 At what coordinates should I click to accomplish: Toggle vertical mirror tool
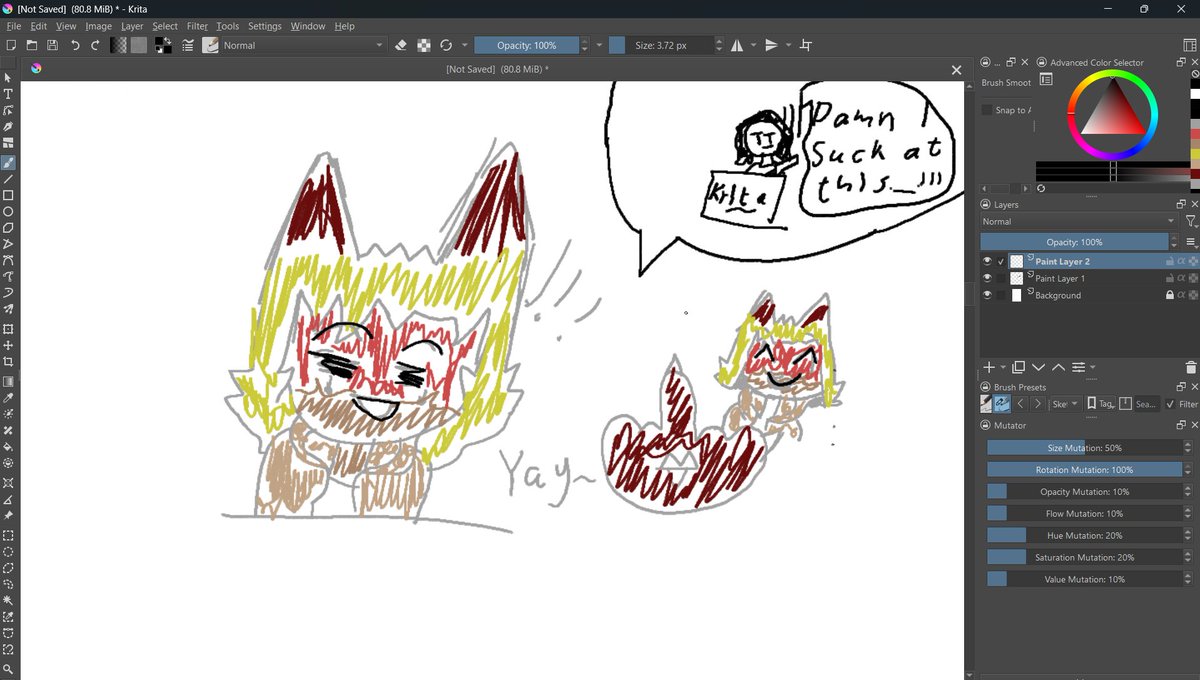771,45
